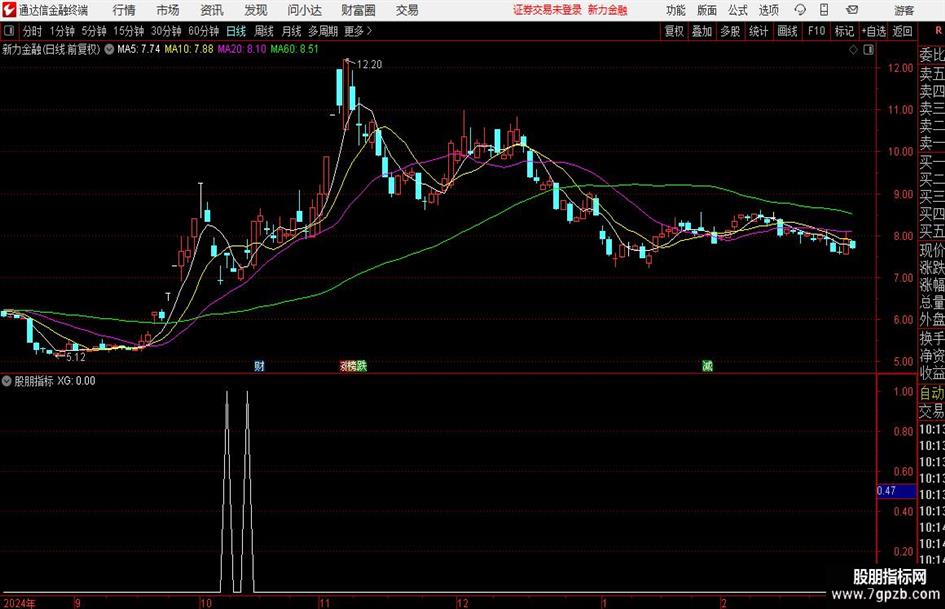The image size is (945, 609).
Task: Click the MA10: 7.88 label
Action: pyautogui.click(x=189, y=49)
